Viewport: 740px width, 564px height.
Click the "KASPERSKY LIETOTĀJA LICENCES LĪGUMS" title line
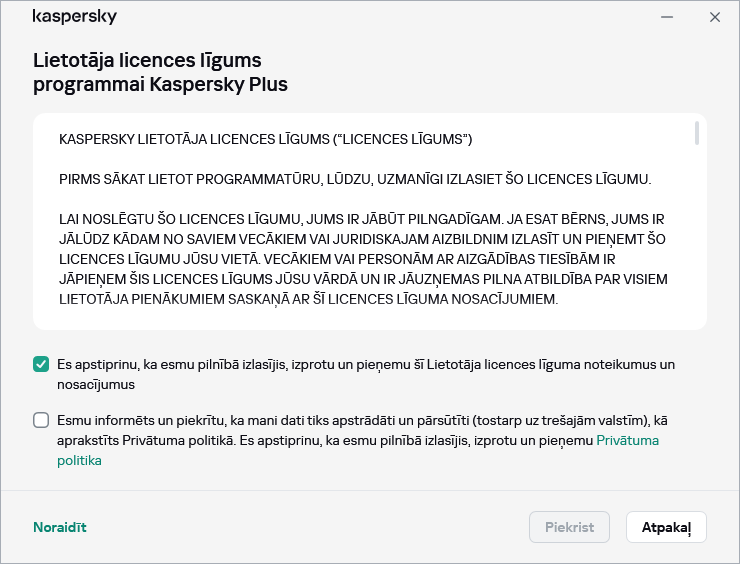click(x=265, y=138)
